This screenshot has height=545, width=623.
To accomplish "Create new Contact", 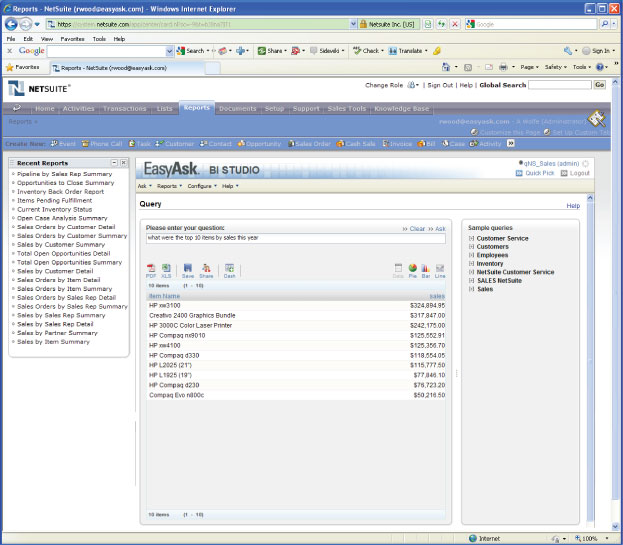I will click(x=216, y=144).
